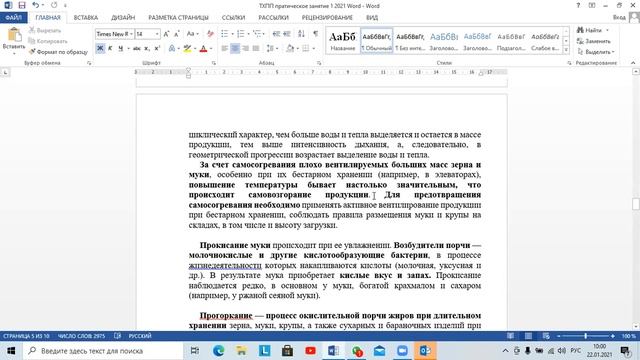
Task: Apply the Название style from gallery
Action: coord(342,40)
